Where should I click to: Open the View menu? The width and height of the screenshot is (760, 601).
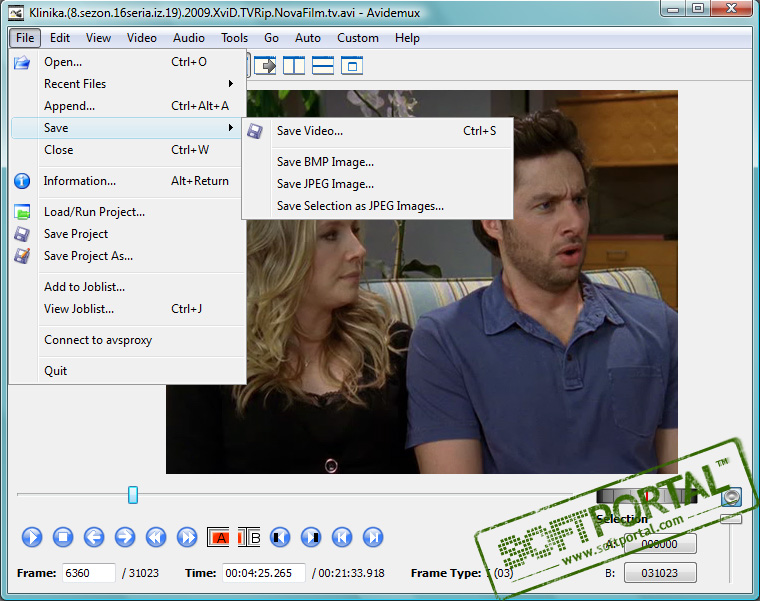[98, 38]
